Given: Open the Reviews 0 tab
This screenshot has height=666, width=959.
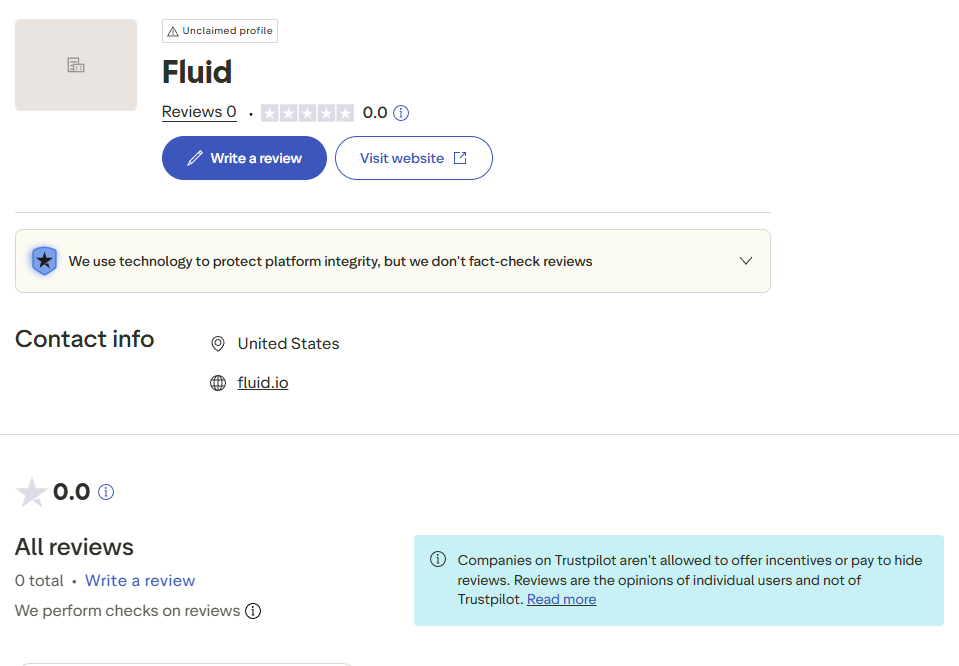Looking at the screenshot, I should (x=198, y=112).
